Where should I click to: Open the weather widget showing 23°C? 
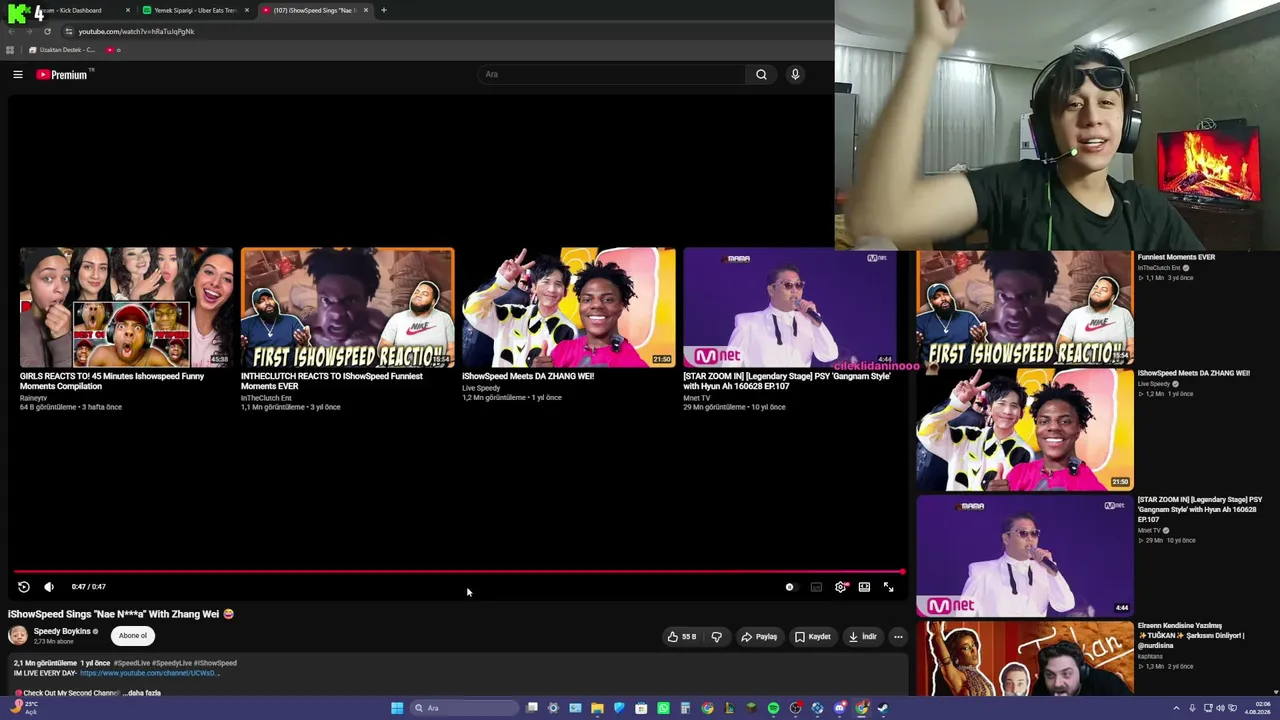click(24, 708)
